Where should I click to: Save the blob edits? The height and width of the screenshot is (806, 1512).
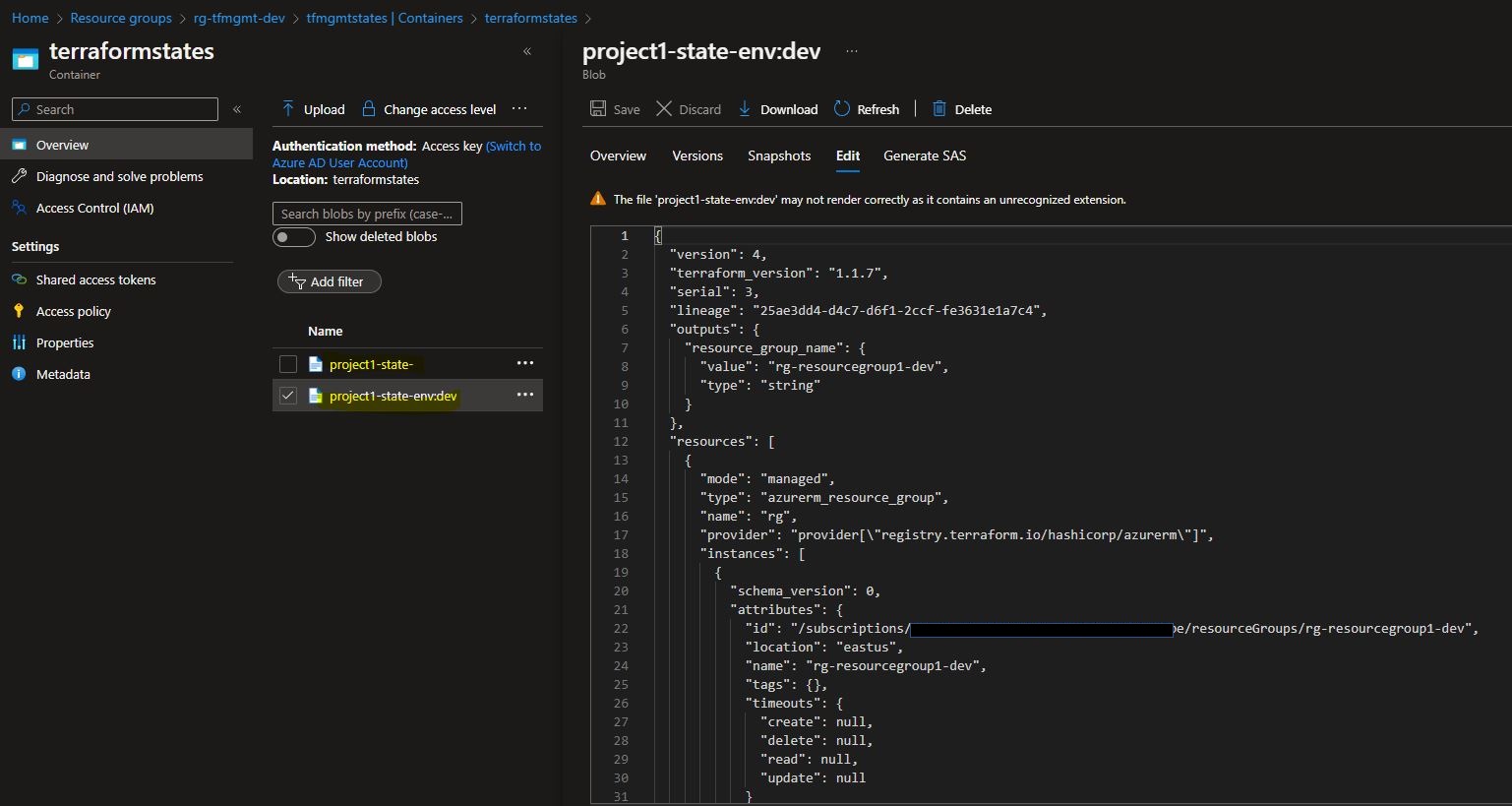(615, 109)
